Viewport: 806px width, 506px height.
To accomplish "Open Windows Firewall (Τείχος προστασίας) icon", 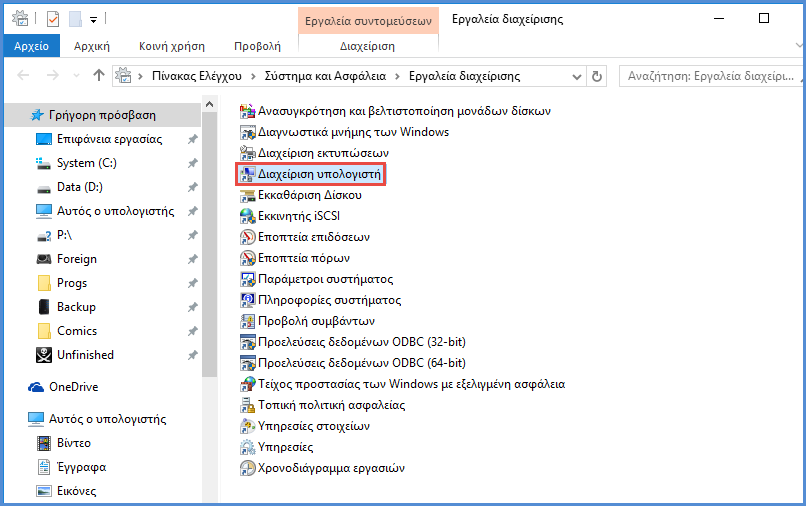I will tap(248, 384).
